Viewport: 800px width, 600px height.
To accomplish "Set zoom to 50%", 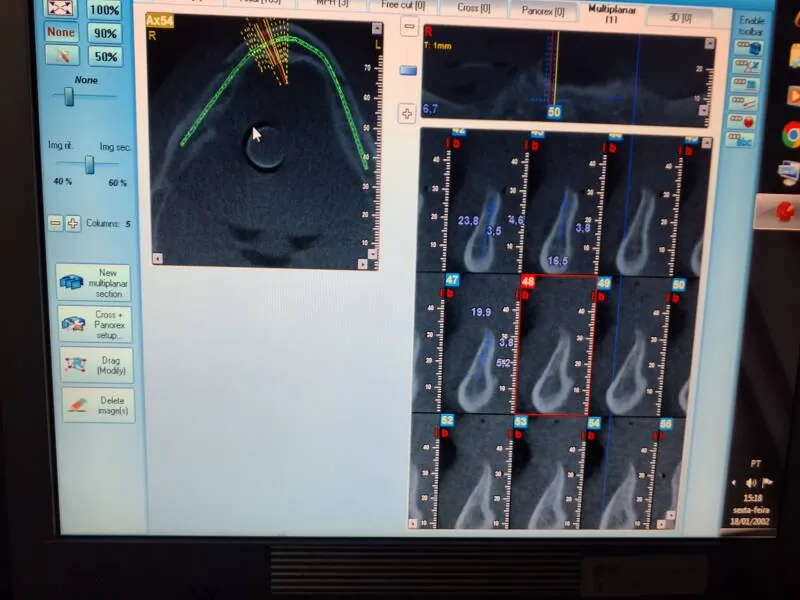I will coord(106,56).
